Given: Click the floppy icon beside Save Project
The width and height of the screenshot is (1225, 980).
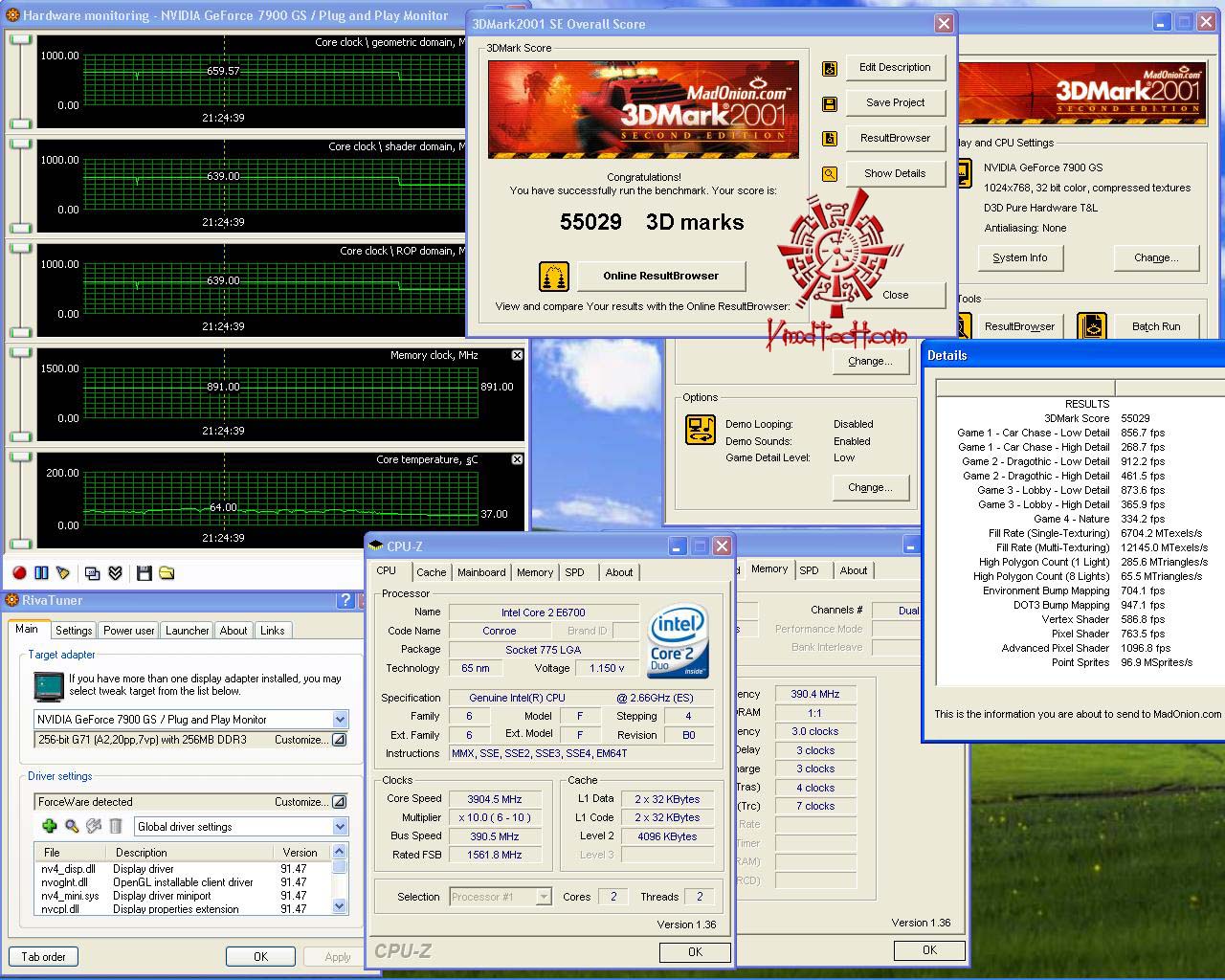Looking at the screenshot, I should (830, 103).
